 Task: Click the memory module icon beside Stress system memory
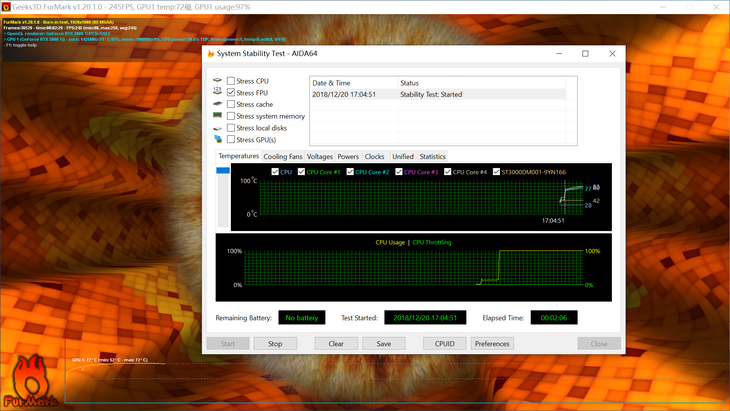[217, 115]
